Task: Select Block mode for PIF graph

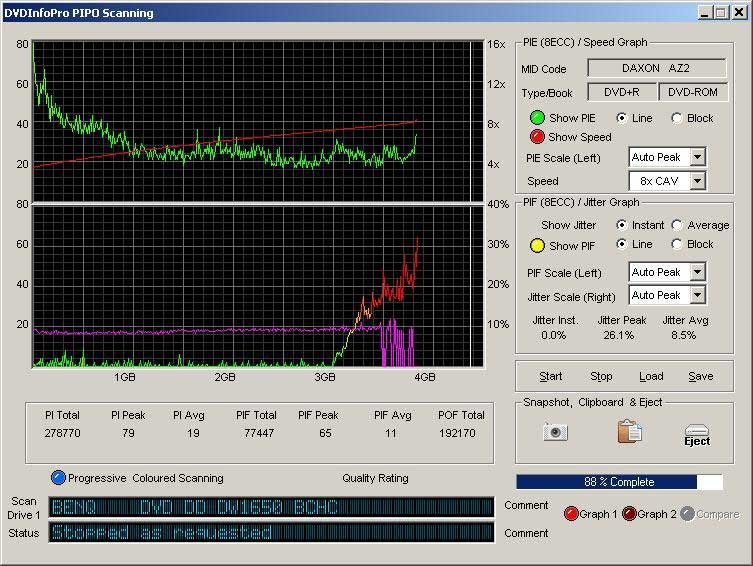Action: [677, 244]
